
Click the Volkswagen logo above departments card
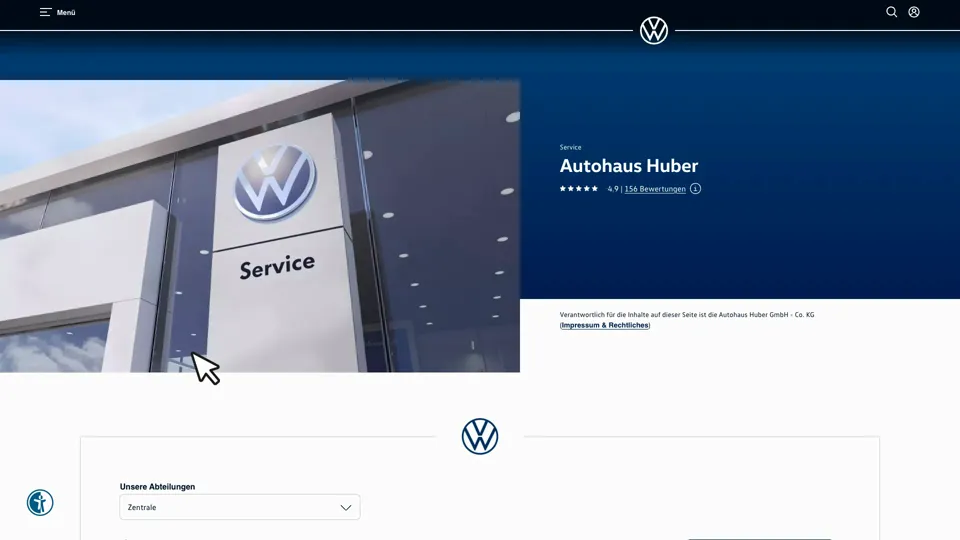[x=479, y=436]
